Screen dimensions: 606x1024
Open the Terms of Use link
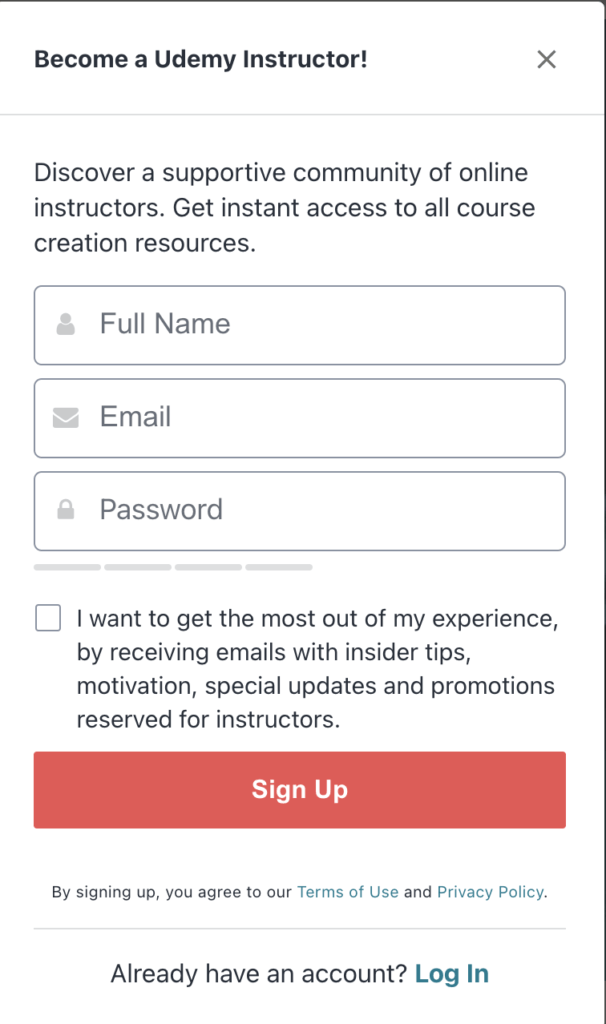(348, 892)
